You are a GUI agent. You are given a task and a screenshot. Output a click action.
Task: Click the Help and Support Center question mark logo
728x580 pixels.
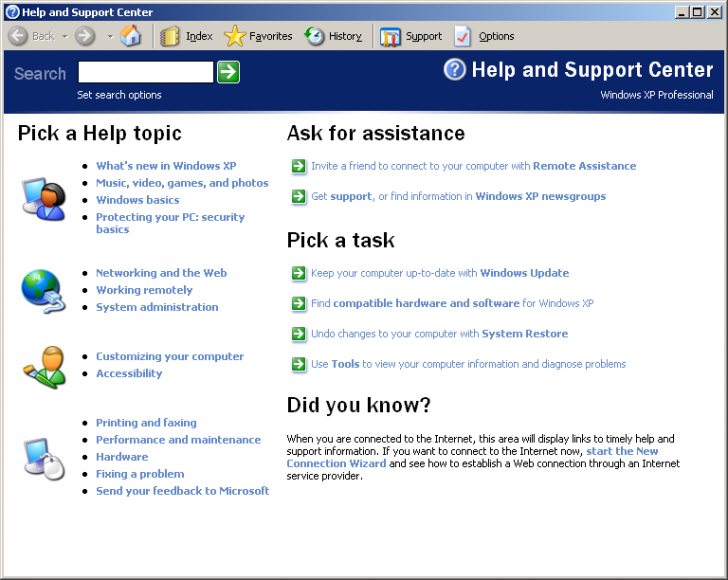(455, 69)
